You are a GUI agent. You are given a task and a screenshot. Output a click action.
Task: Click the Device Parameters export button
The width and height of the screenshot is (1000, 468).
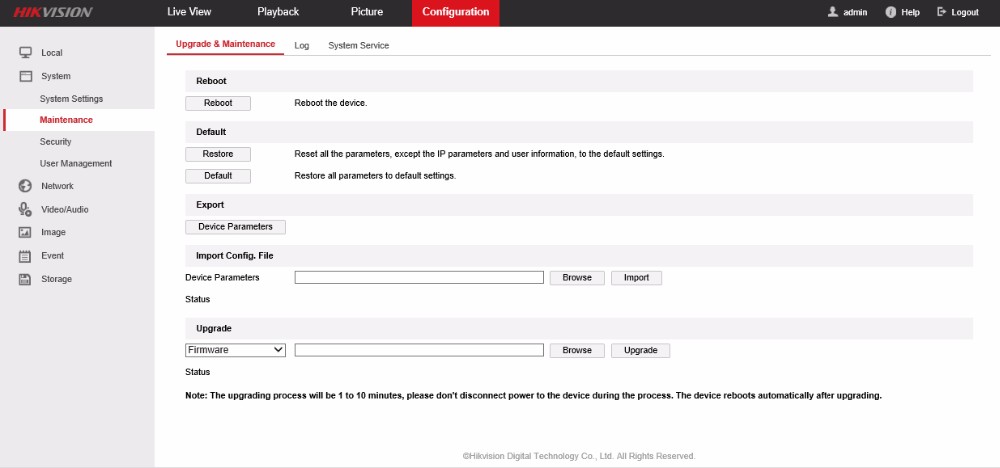[236, 227]
